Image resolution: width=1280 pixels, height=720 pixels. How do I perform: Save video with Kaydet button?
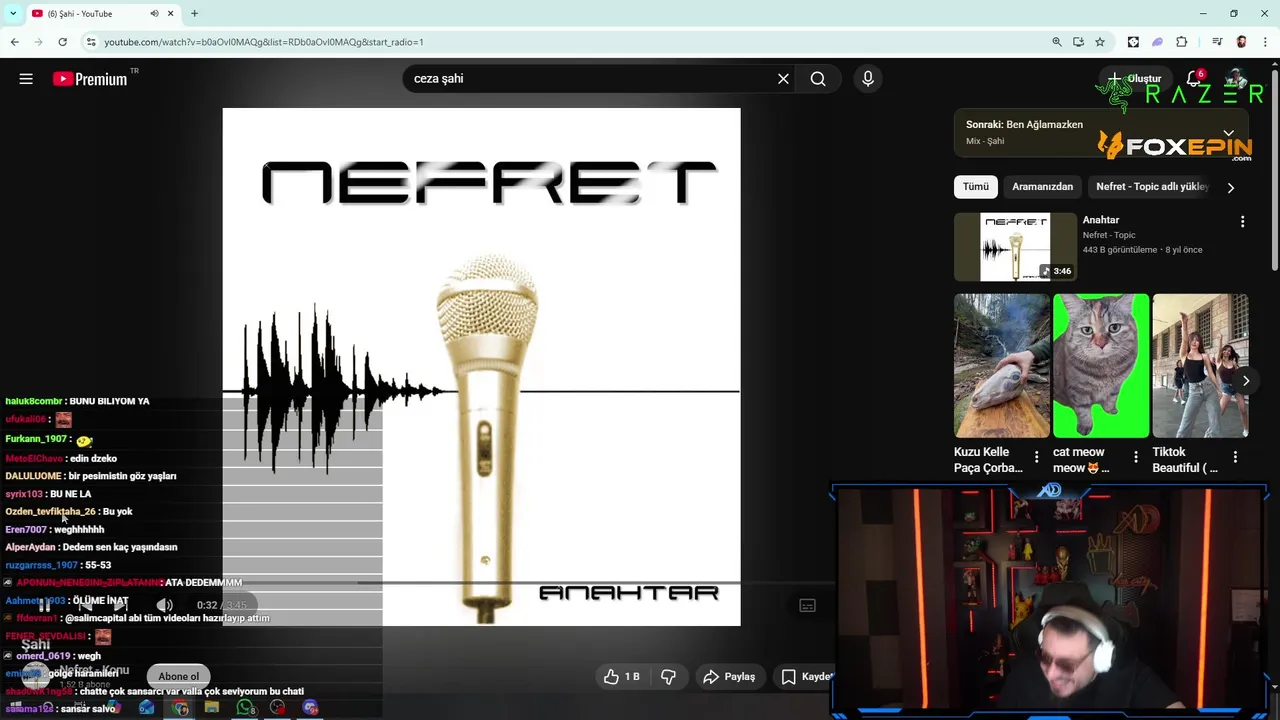(x=806, y=677)
